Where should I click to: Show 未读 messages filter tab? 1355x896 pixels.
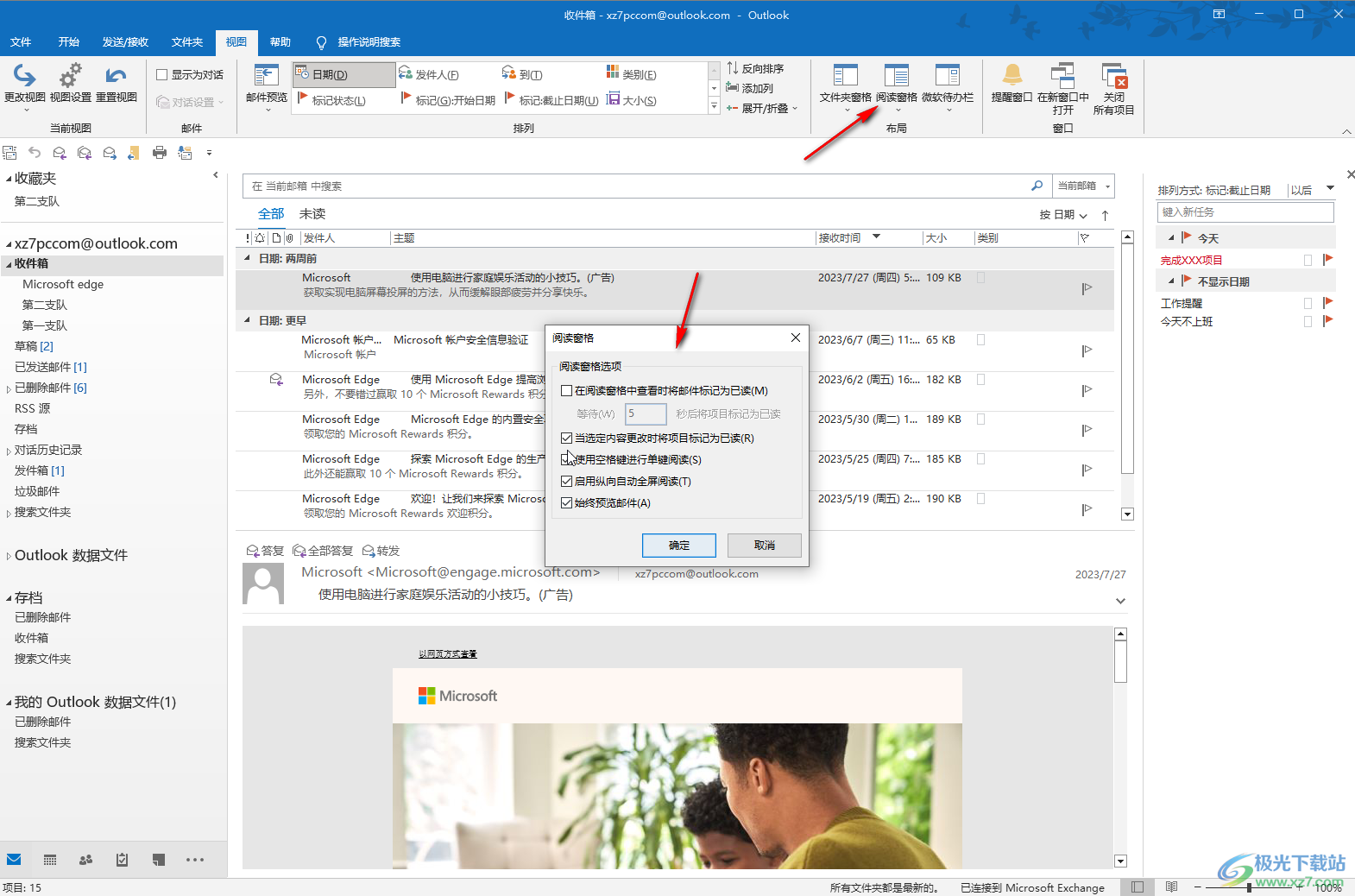312,214
